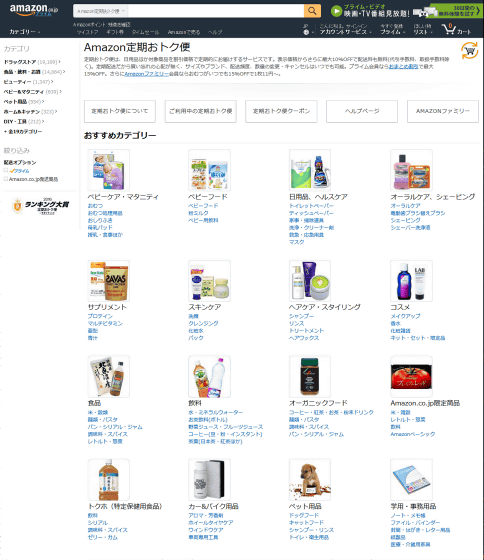Open the ranking award badge in sidebar

click(41, 205)
